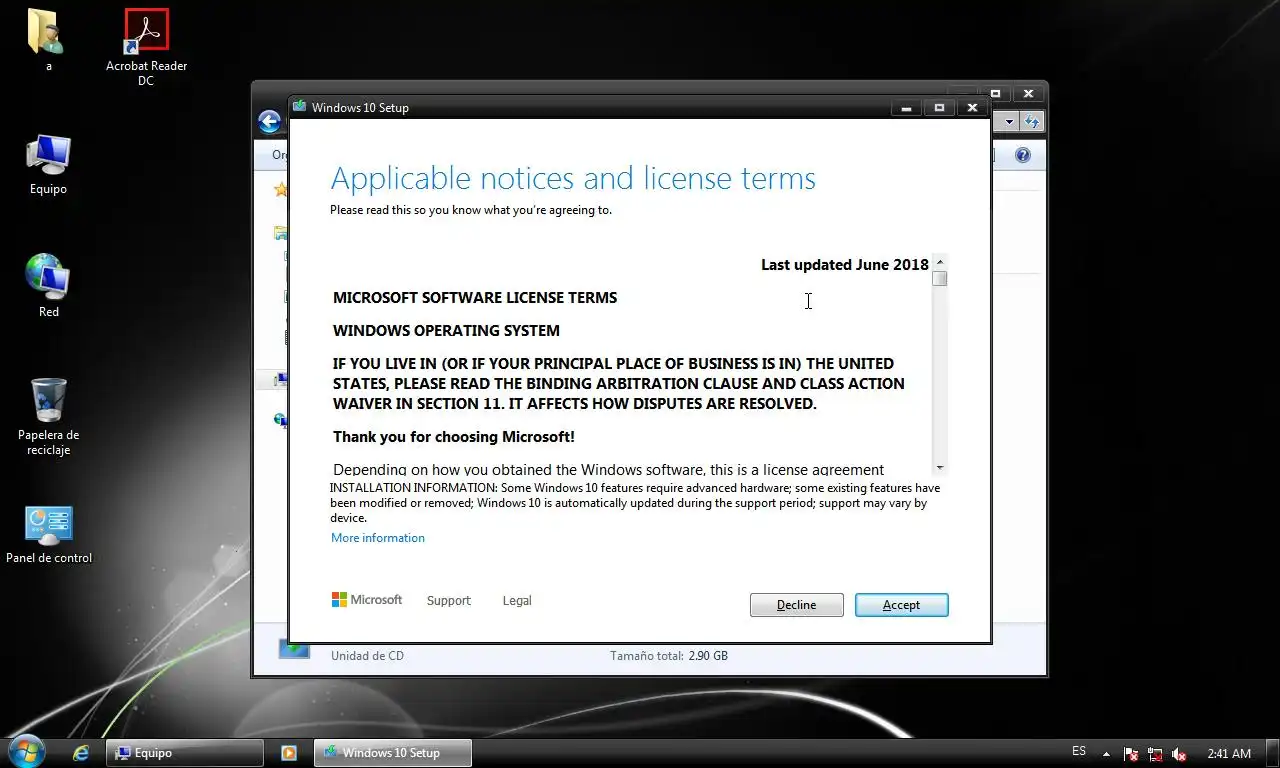Screen dimensions: 1280x768
Task: Click the Explorer refresh arrows icon
Action: [1032, 122]
